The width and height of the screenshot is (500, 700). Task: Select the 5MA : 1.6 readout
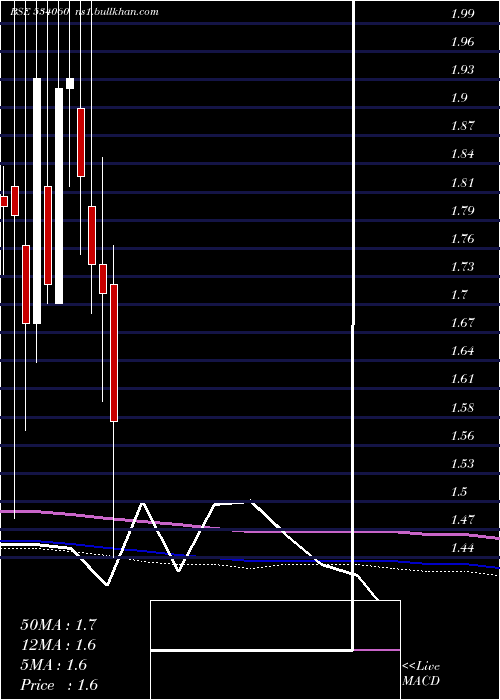[x=54, y=665]
